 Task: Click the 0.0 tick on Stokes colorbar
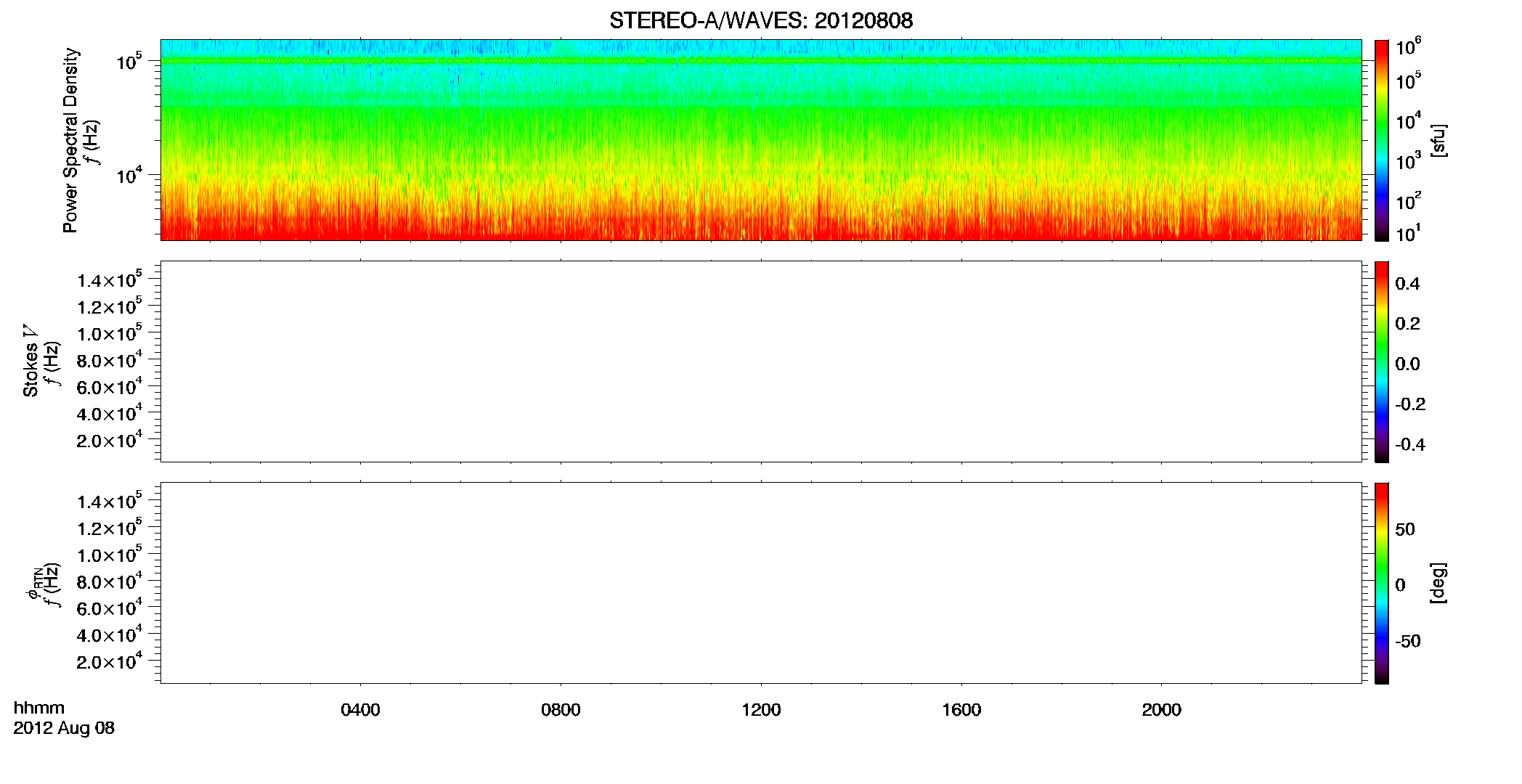[1407, 364]
